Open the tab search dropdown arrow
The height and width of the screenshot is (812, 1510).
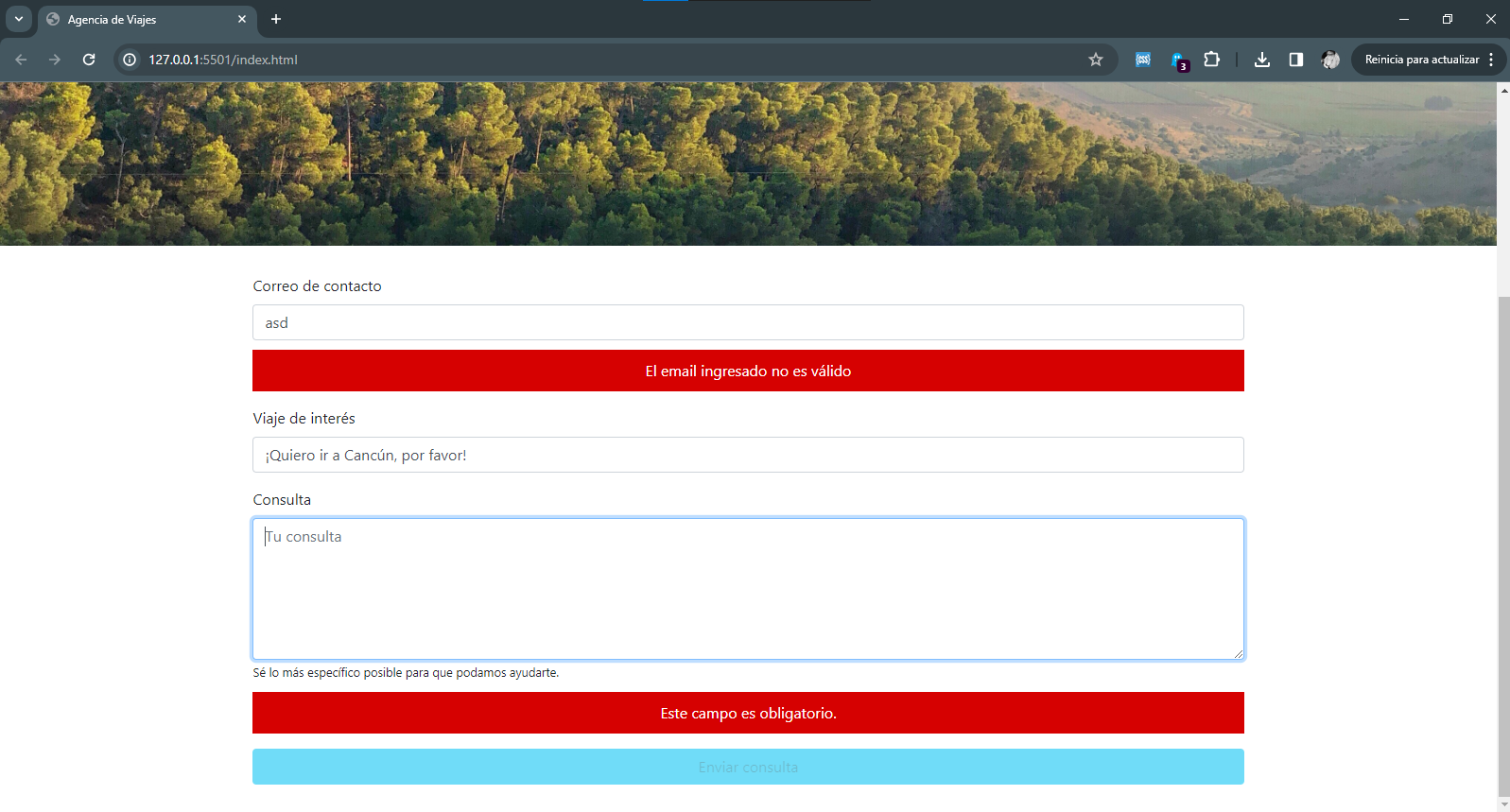(19, 19)
